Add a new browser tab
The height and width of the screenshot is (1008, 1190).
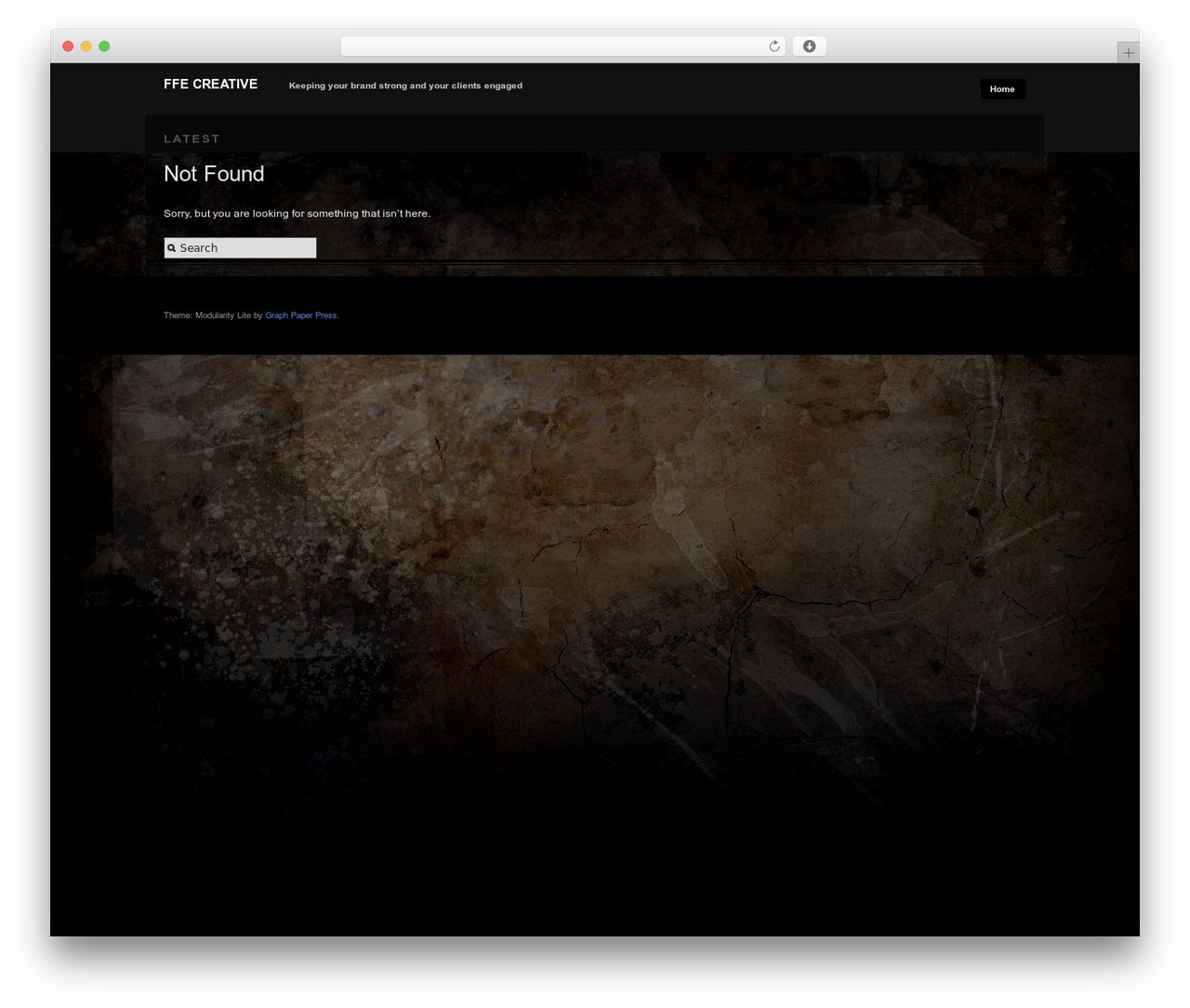[x=1128, y=53]
